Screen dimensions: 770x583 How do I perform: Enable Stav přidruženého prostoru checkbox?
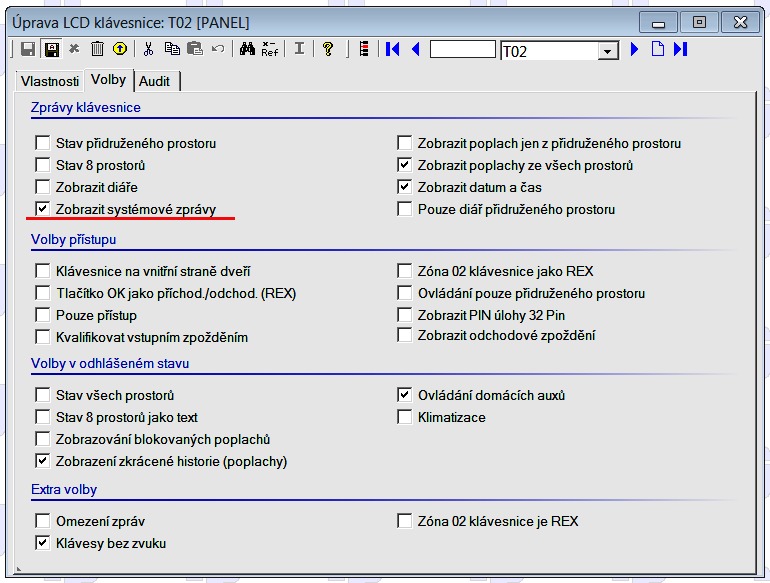click(x=42, y=143)
